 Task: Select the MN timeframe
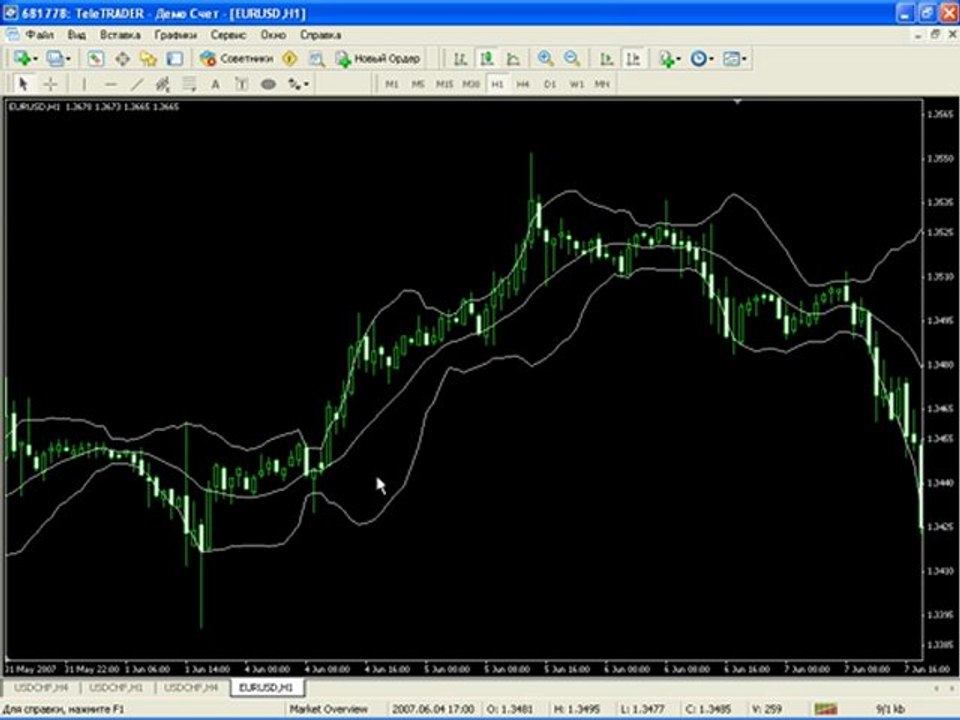point(602,84)
